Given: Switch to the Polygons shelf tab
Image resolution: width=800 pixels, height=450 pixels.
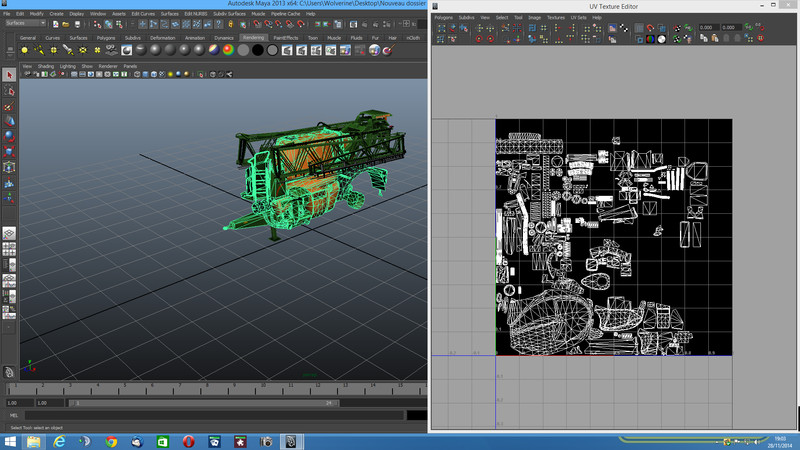Looking at the screenshot, I should point(104,37).
